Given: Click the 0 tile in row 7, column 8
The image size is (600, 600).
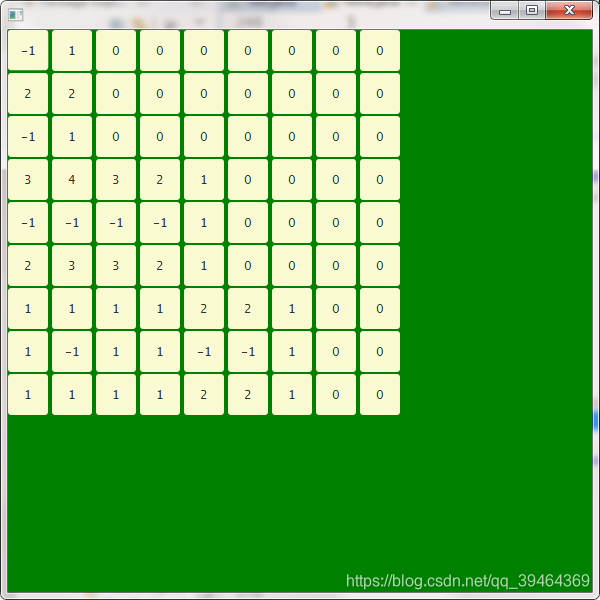Looking at the screenshot, I should click(x=336, y=309).
